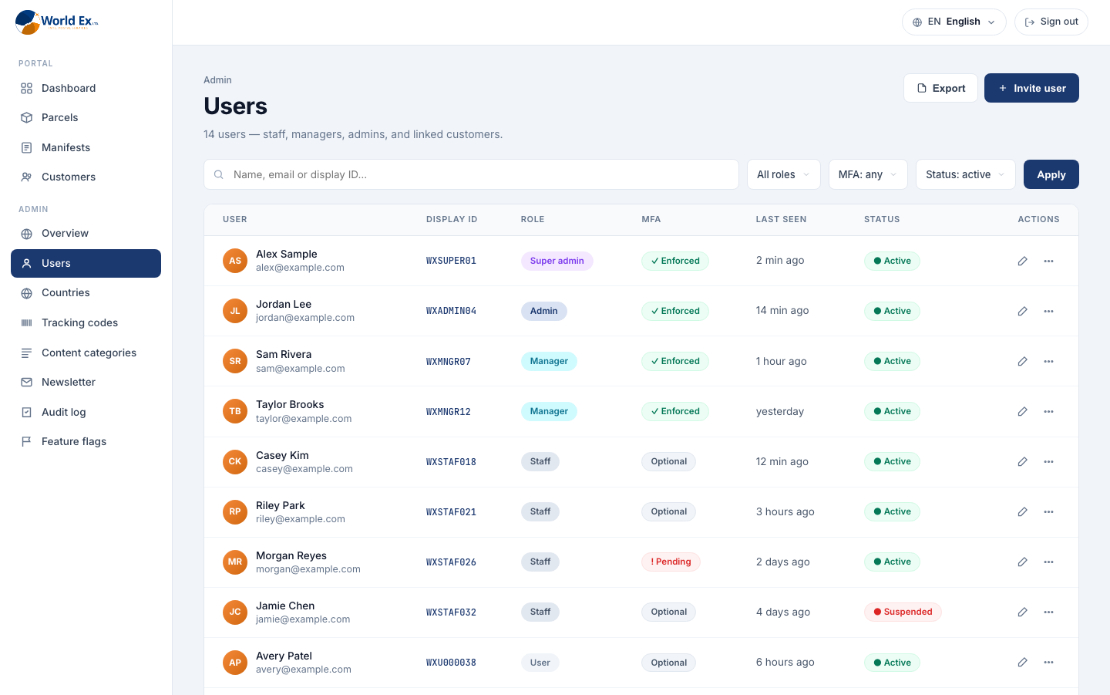Image resolution: width=1110 pixels, height=695 pixels.
Task: Sign out of the portal
Action: [1051, 22]
